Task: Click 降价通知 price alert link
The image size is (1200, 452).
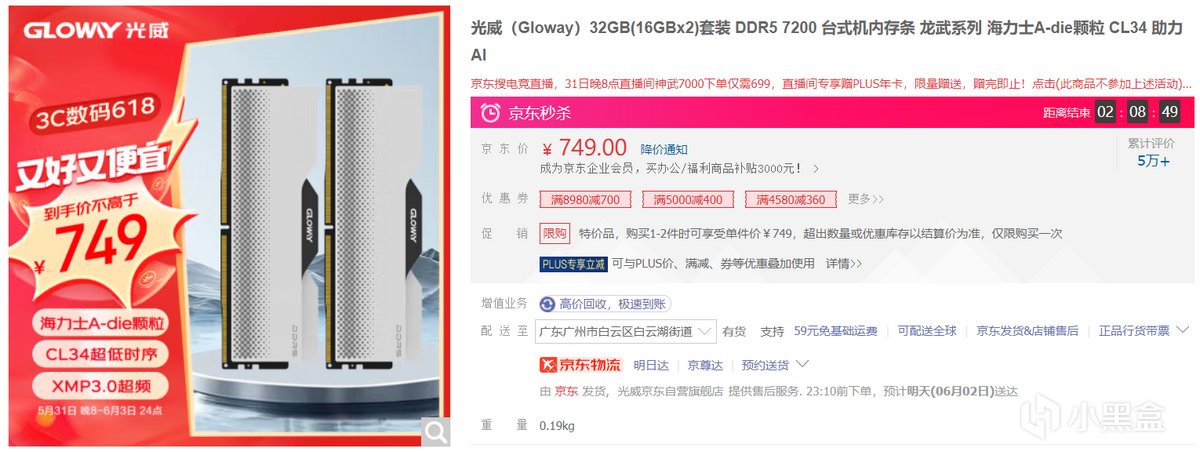Action: click(x=664, y=149)
